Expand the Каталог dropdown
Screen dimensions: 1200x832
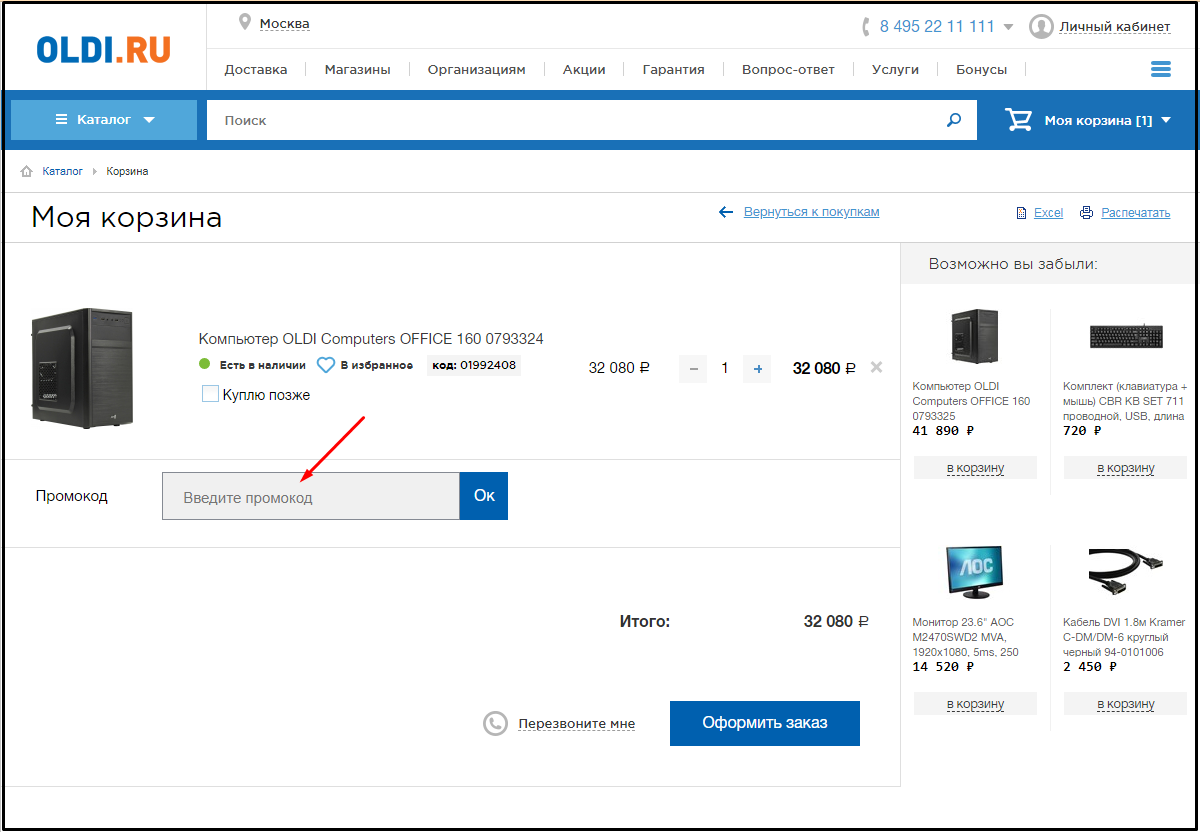(104, 120)
